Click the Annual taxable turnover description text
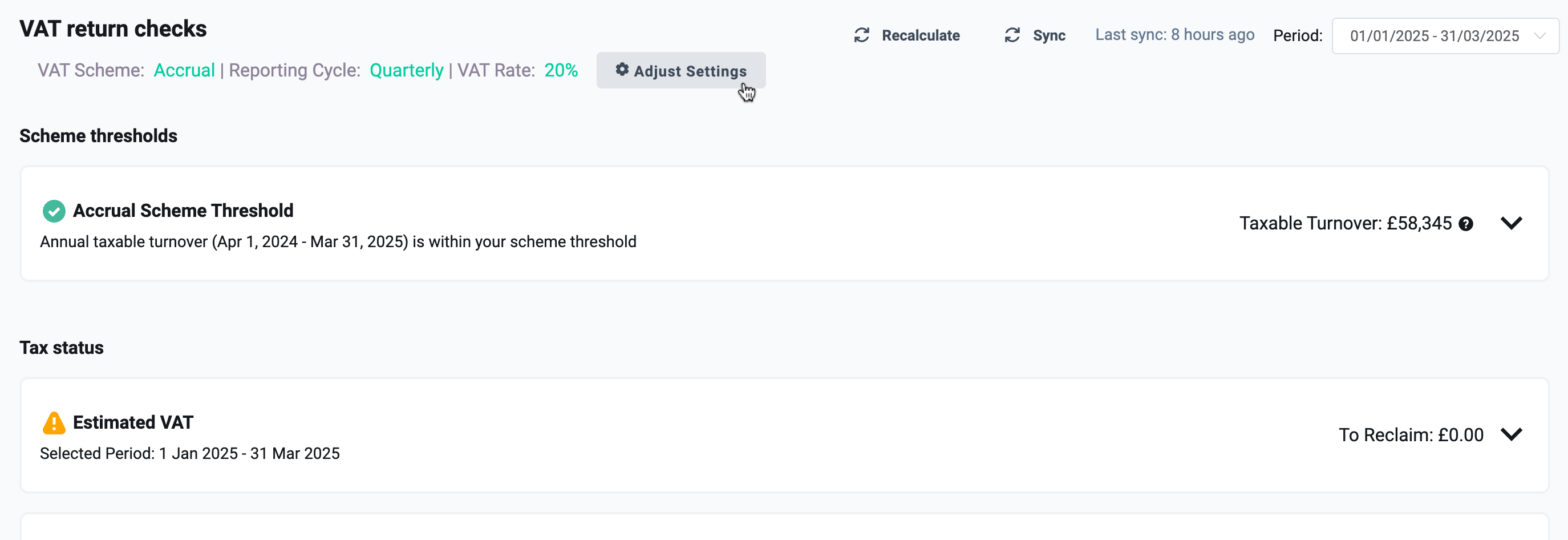The width and height of the screenshot is (1568, 540). tap(338, 242)
